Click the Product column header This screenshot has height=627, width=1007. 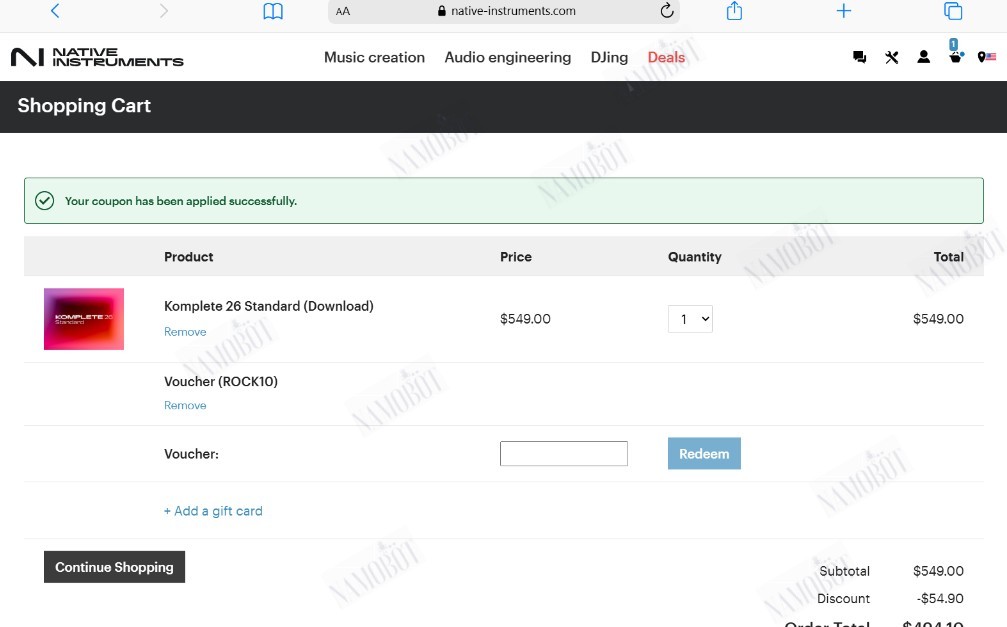(x=188, y=256)
